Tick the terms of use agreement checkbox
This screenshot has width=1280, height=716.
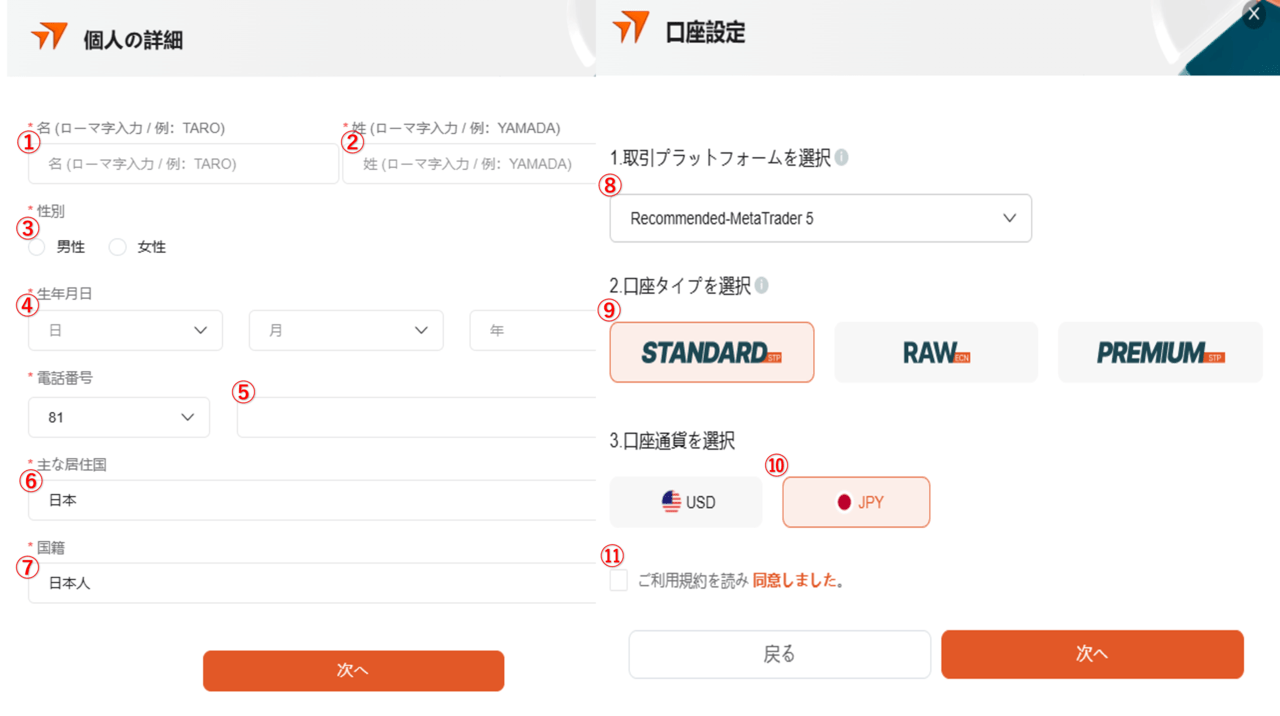[619, 581]
